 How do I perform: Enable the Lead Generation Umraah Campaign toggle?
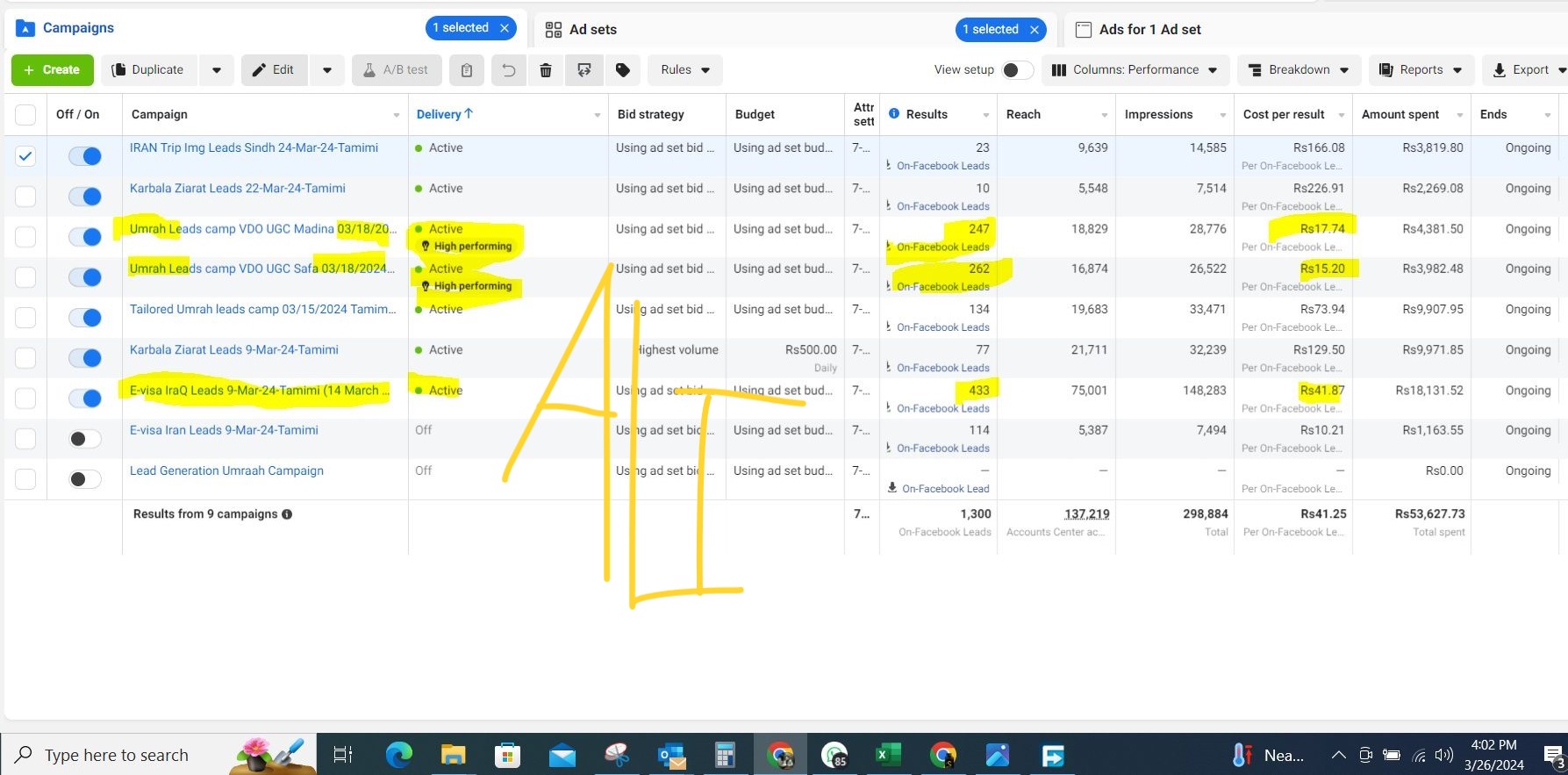coord(85,479)
